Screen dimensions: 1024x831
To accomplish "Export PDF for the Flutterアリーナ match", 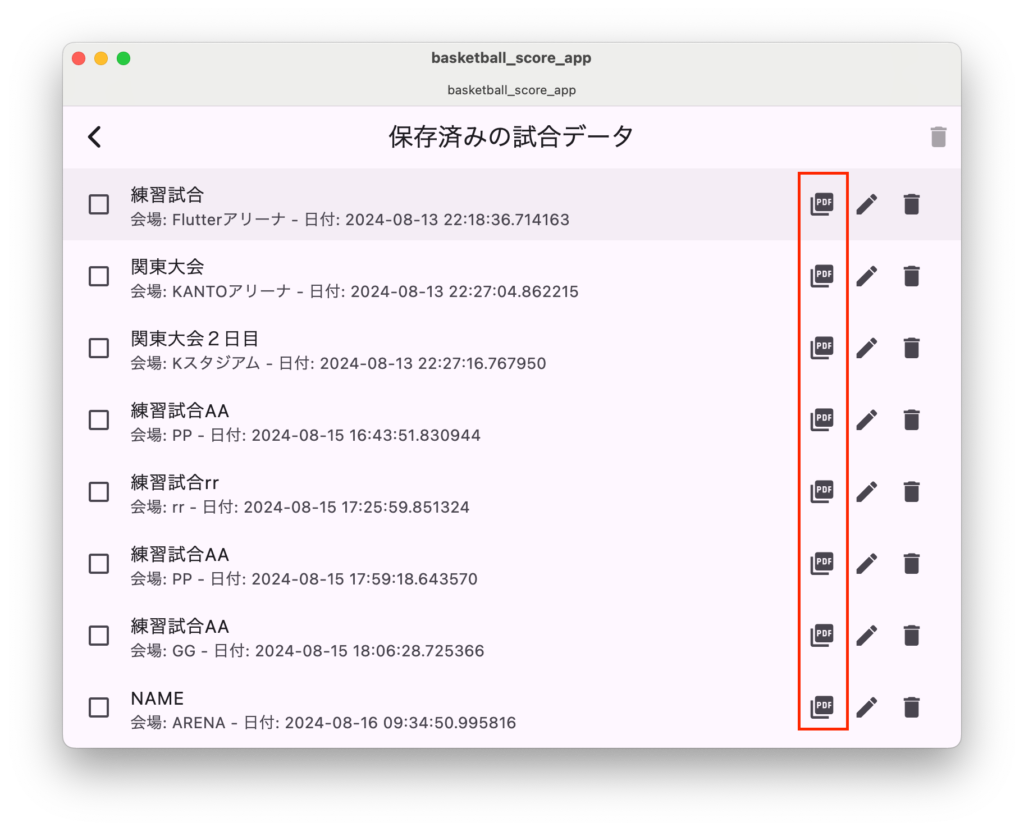I will (x=822, y=204).
